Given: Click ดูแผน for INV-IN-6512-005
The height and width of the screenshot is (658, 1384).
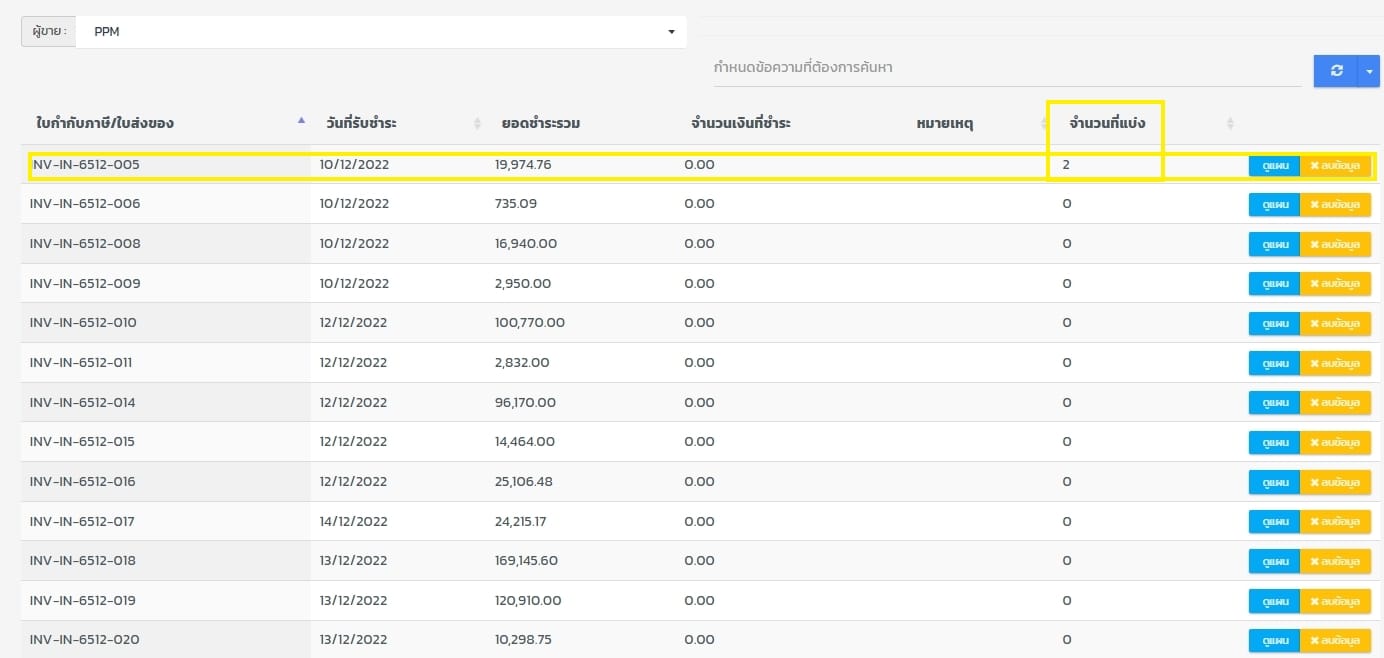Looking at the screenshot, I should [1274, 165].
